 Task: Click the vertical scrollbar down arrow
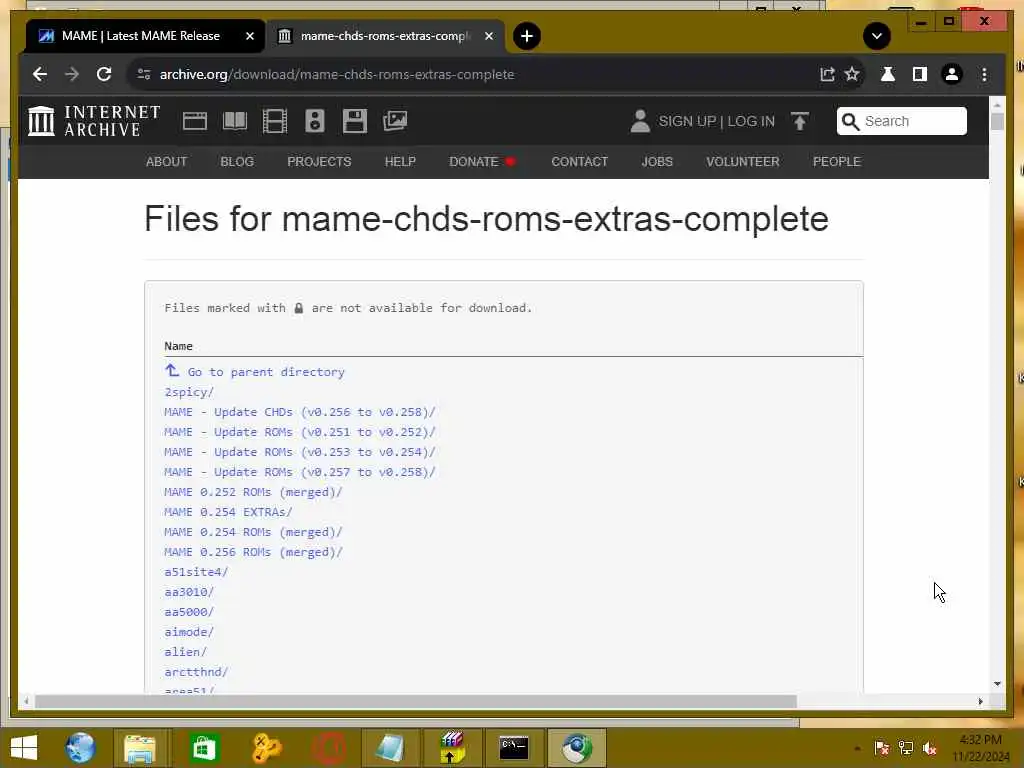(997, 684)
